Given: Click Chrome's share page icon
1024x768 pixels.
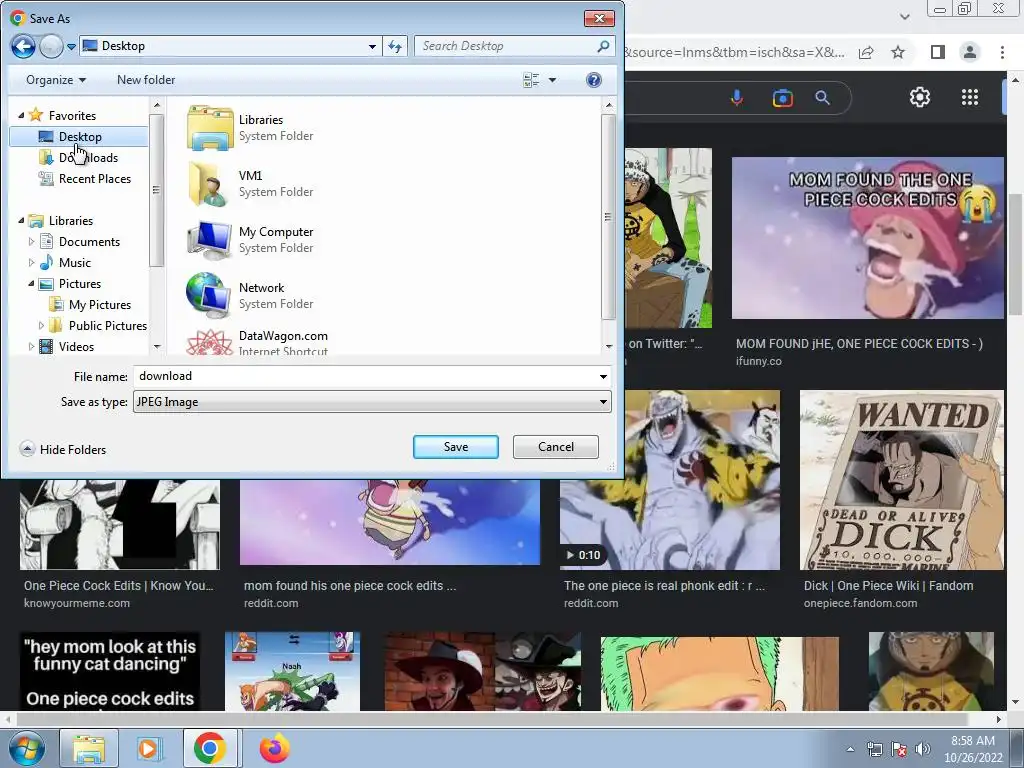Looking at the screenshot, I should tap(866, 52).
